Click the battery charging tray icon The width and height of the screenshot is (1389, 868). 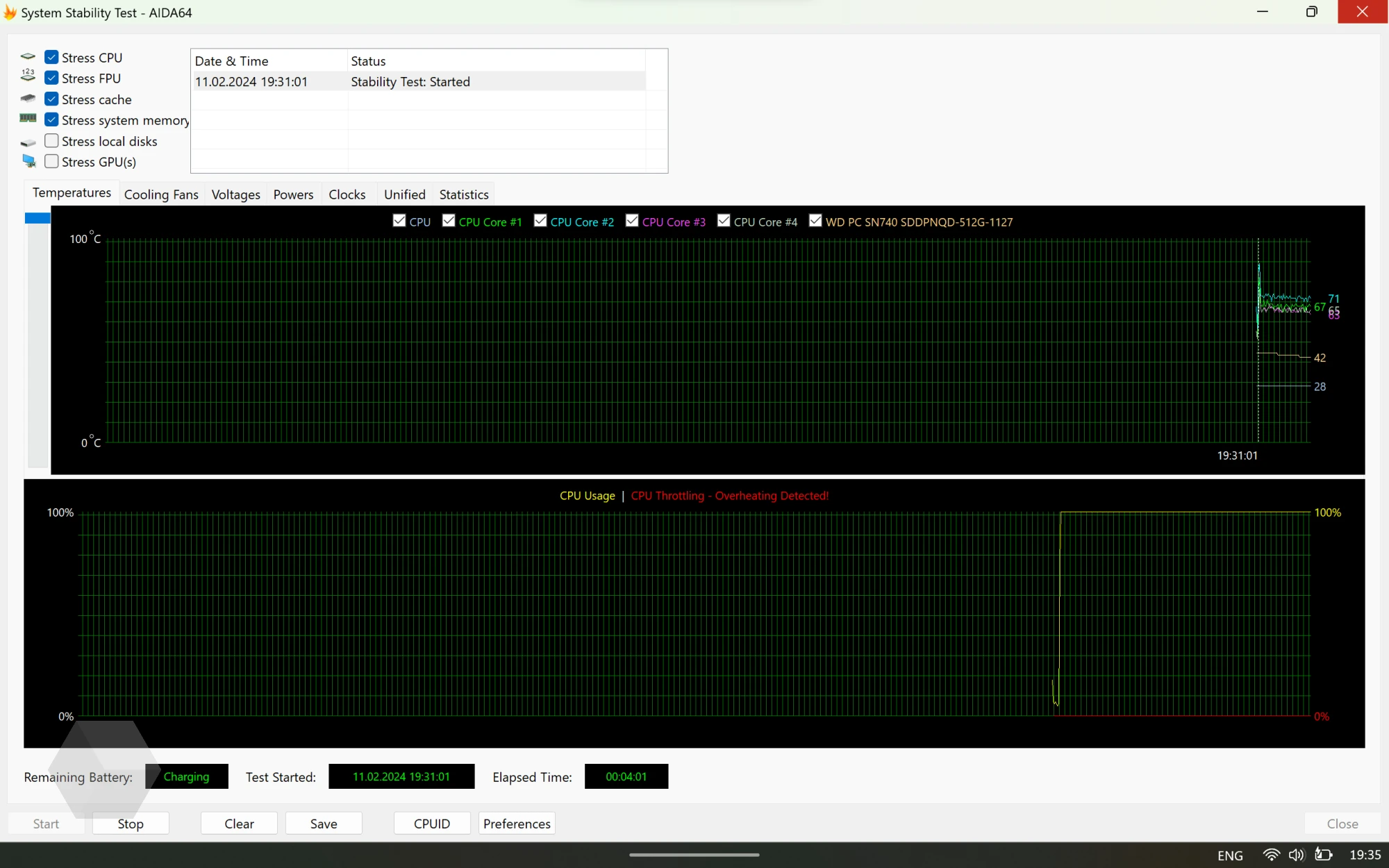click(1323, 855)
